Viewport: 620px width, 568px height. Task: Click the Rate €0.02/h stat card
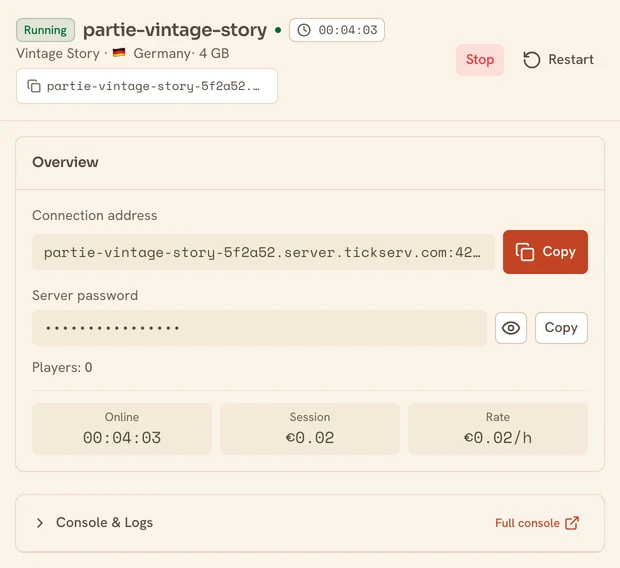[x=498, y=429]
